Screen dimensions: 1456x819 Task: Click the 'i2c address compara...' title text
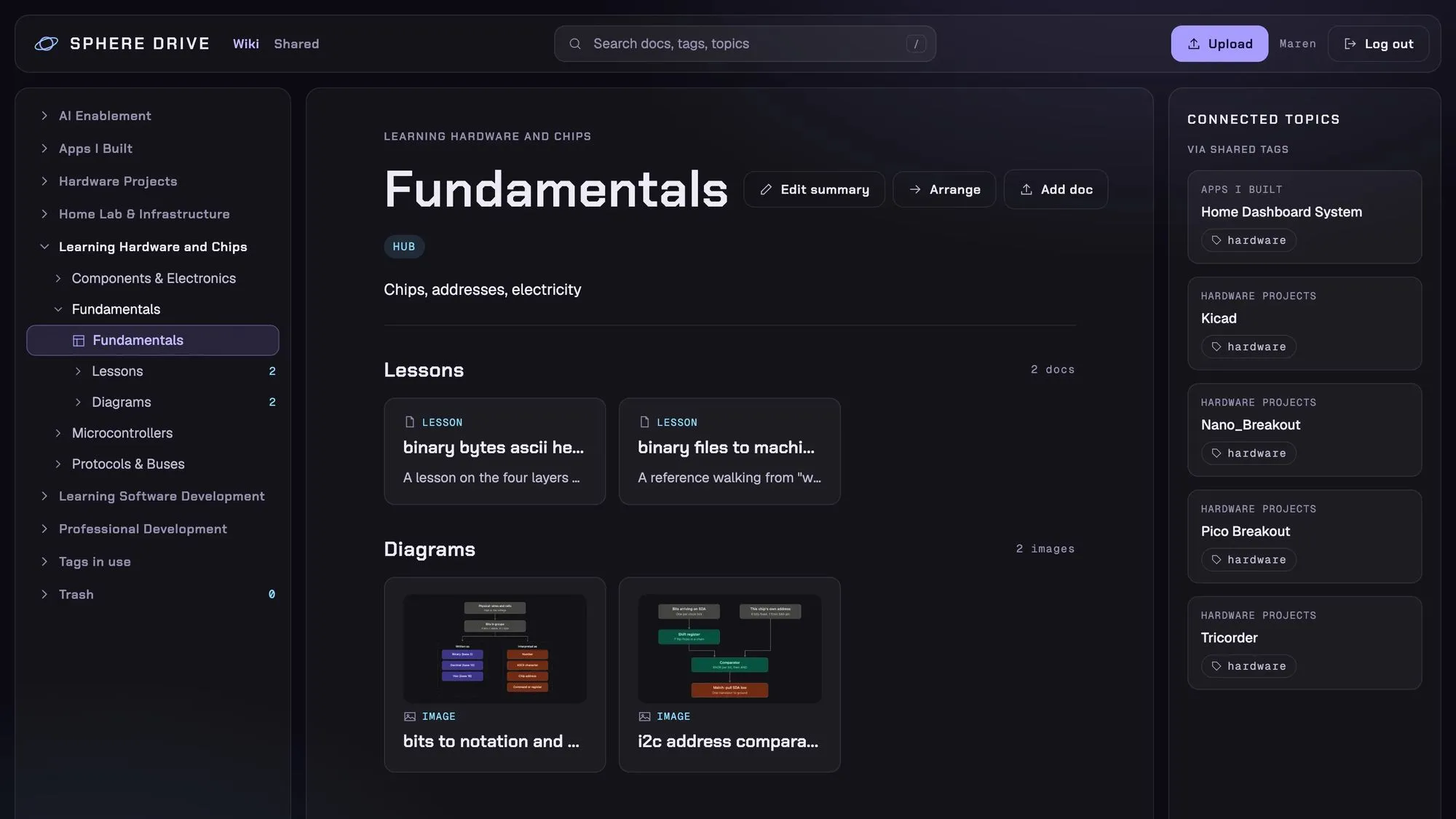tap(728, 741)
